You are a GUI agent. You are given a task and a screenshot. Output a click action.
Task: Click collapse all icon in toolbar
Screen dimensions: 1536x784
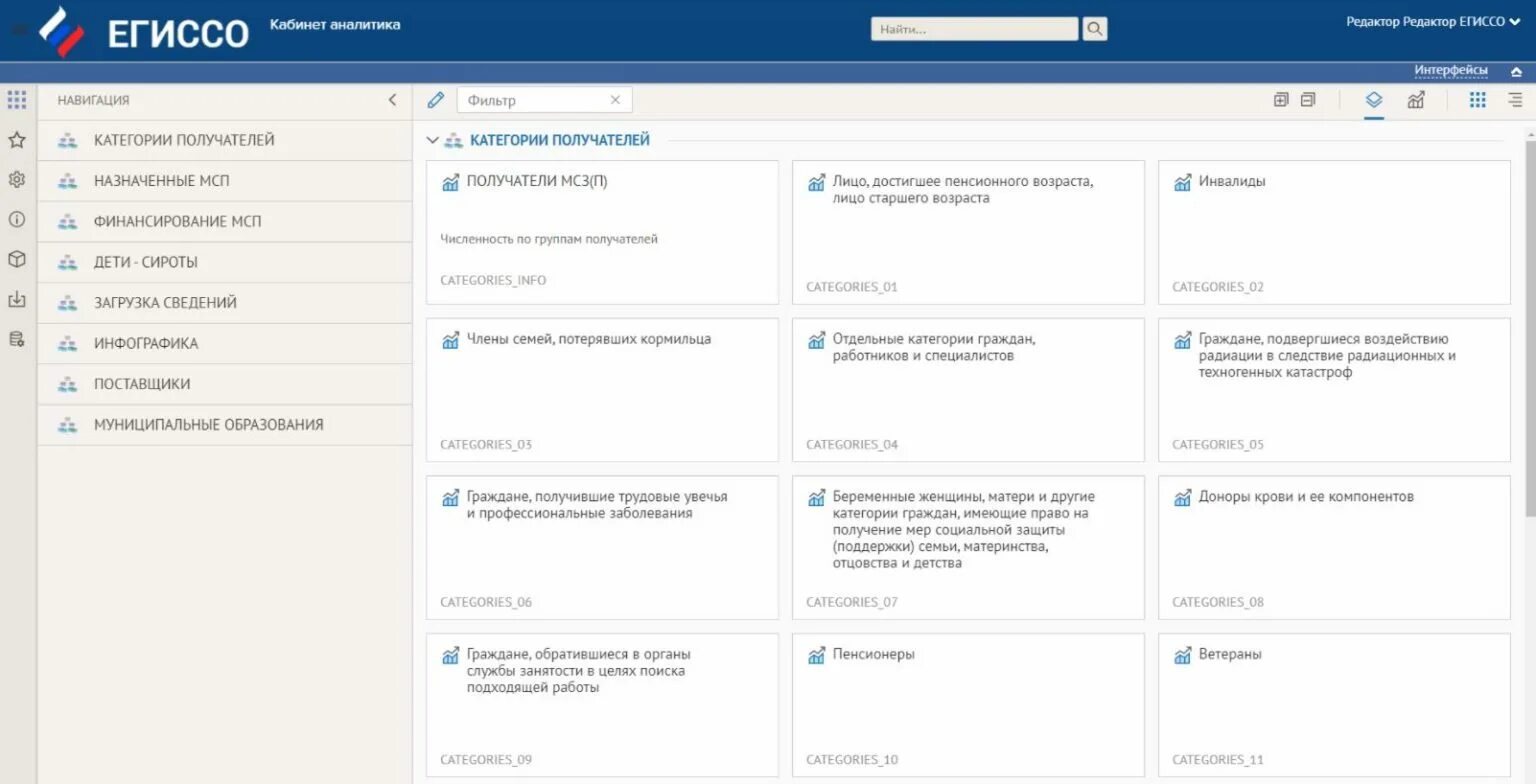1308,100
